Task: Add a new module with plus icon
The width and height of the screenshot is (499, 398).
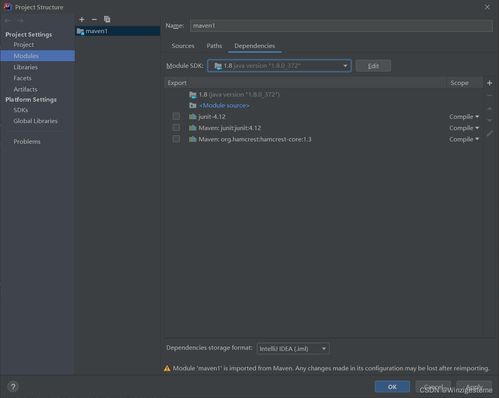Action: [x=82, y=20]
